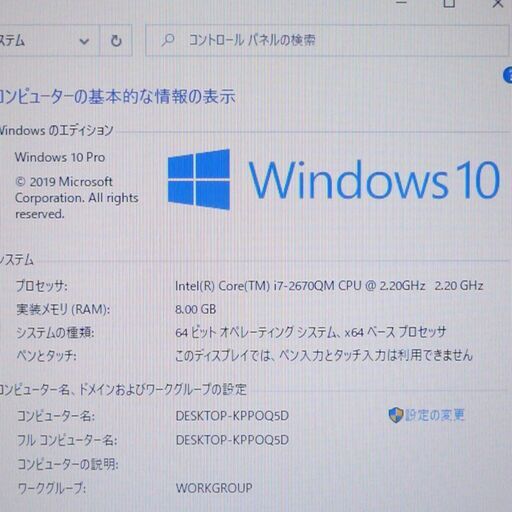
Task: Click the maximize window button
Action: click(x=449, y=3)
